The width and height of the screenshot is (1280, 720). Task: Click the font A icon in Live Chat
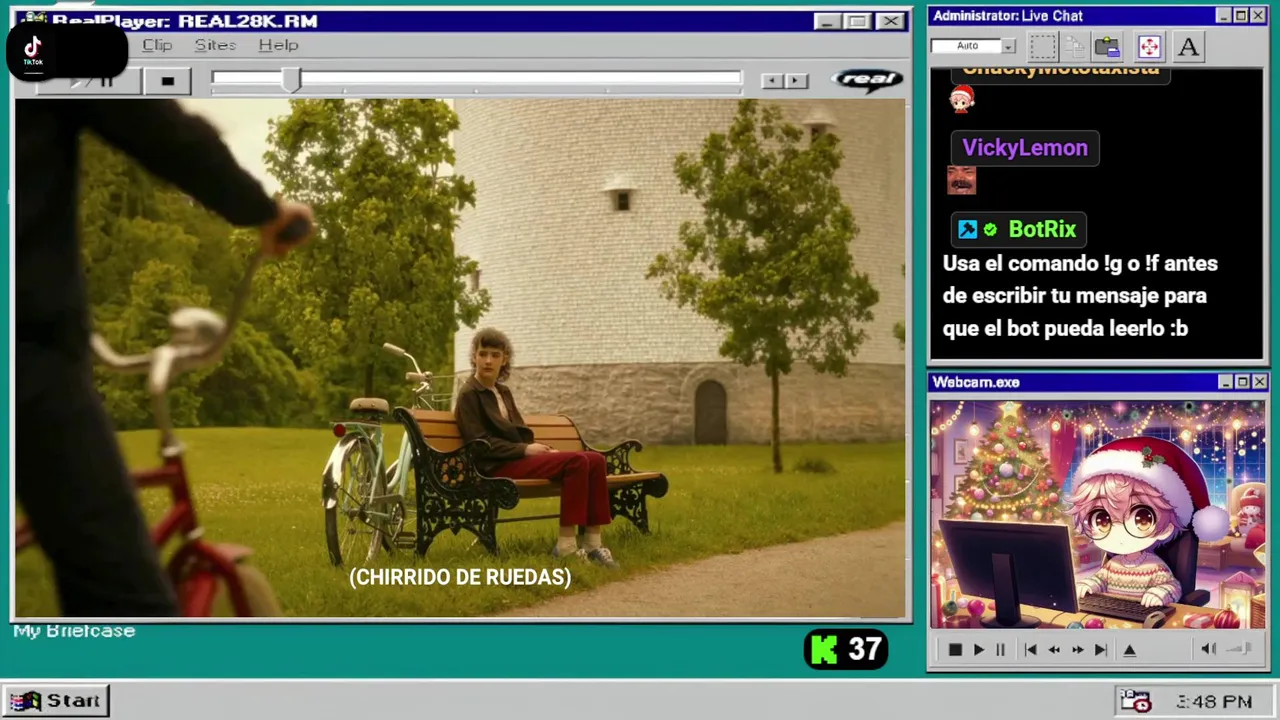coord(1188,46)
